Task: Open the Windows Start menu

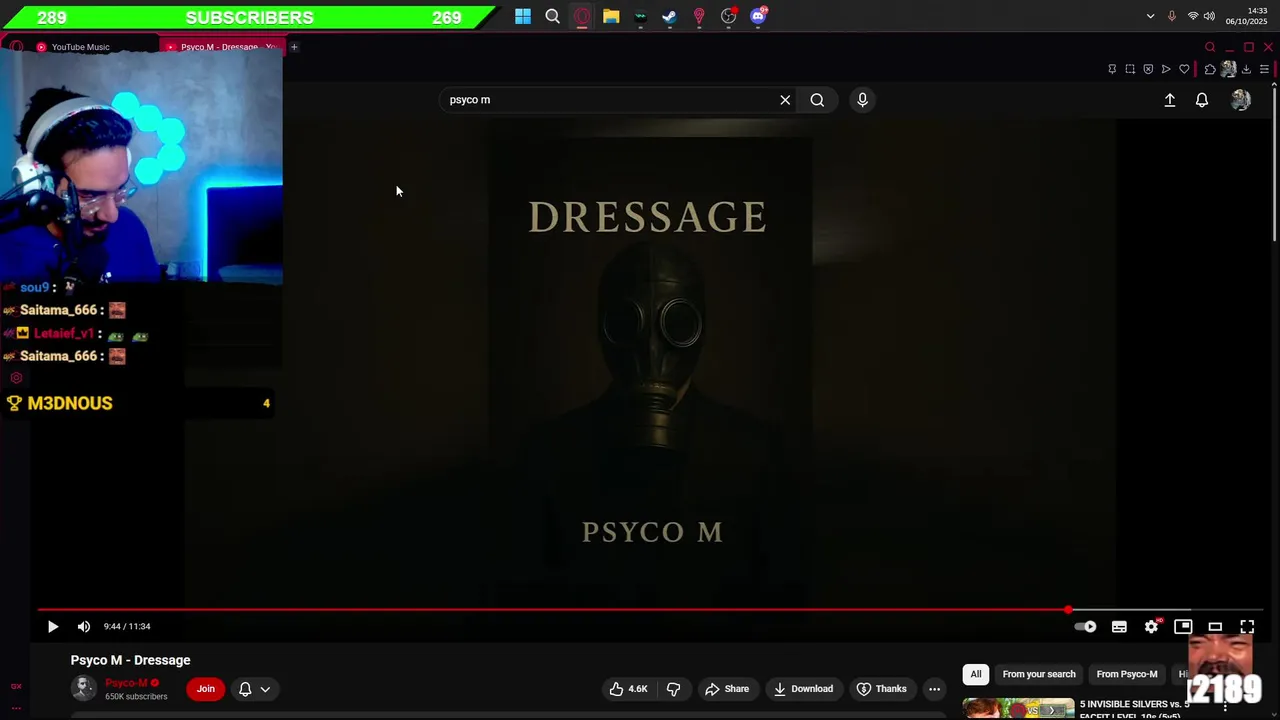Action: tap(523, 16)
